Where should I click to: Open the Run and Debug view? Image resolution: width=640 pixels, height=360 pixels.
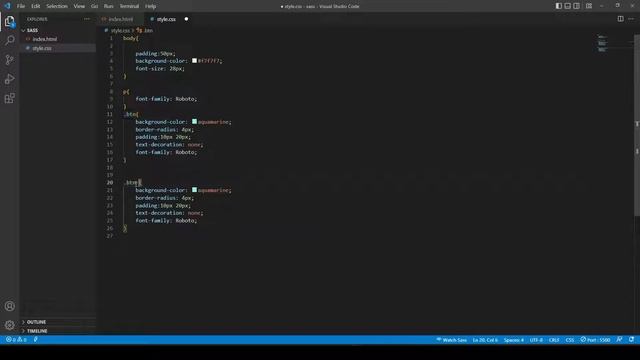[x=9, y=79]
